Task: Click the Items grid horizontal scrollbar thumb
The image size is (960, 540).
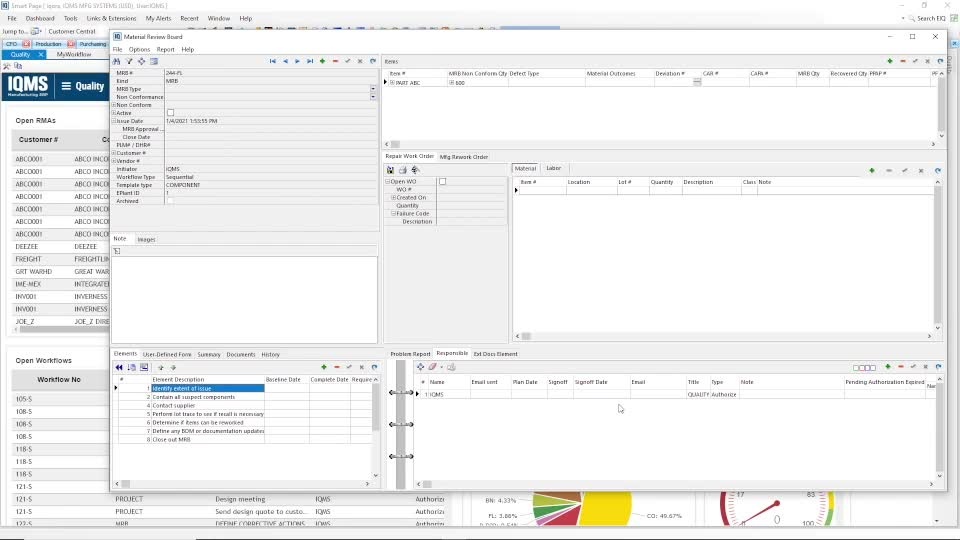Action: [396, 144]
